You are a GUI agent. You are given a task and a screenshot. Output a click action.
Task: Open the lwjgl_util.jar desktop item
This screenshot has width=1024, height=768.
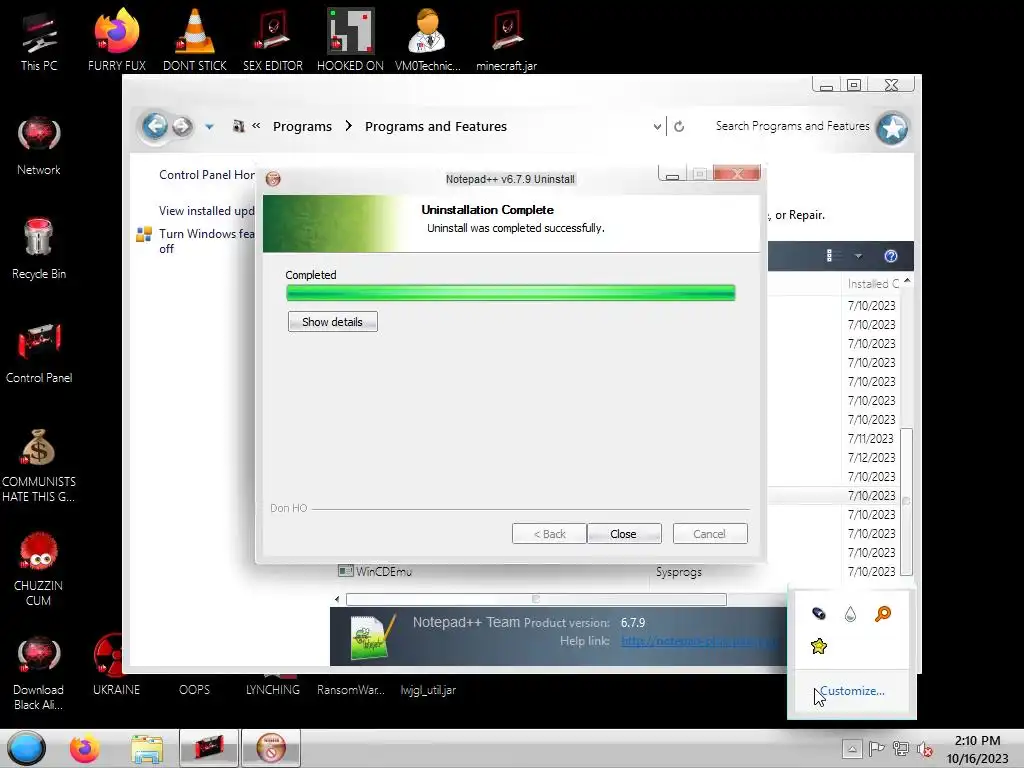tap(428, 690)
